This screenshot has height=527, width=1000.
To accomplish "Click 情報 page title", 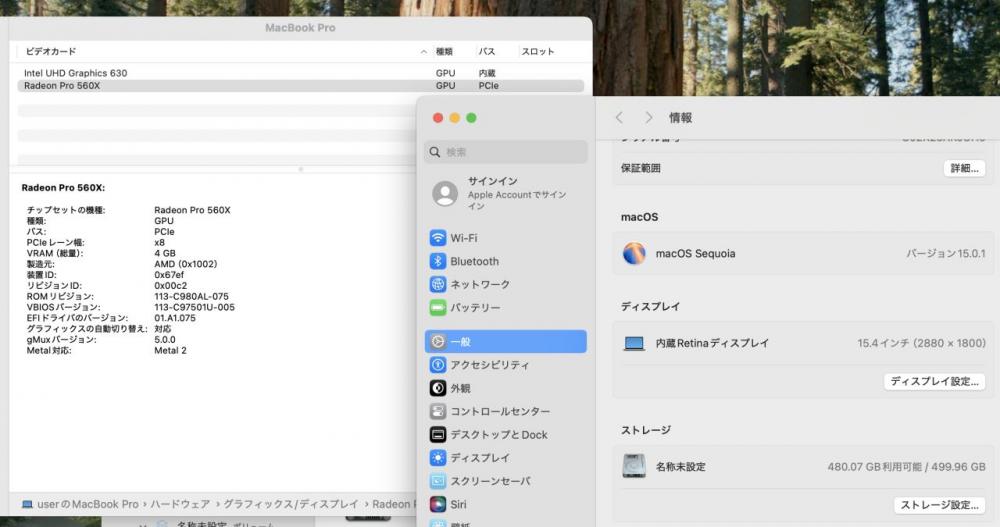I will click(x=680, y=117).
